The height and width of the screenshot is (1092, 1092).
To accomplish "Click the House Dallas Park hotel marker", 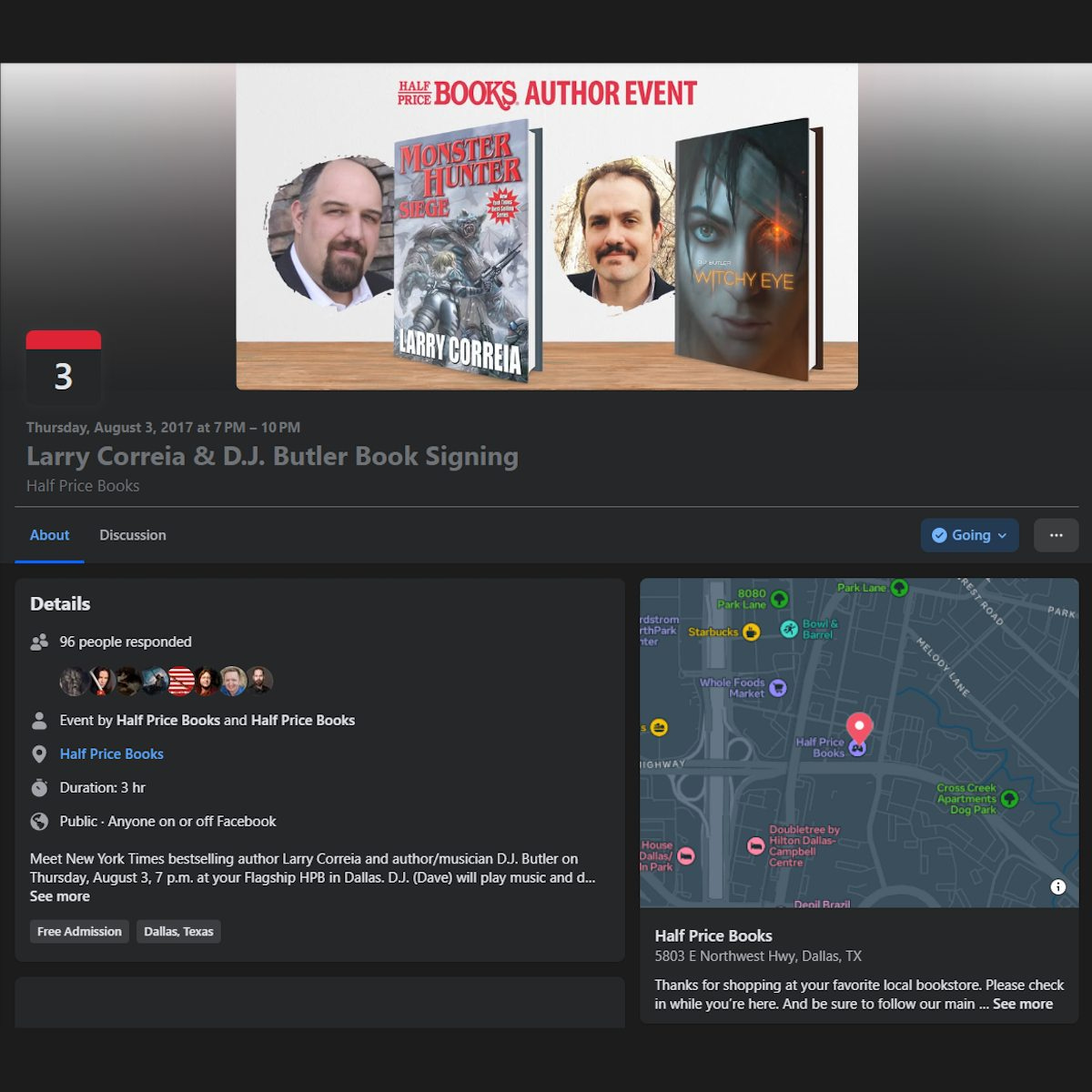I will (x=686, y=855).
